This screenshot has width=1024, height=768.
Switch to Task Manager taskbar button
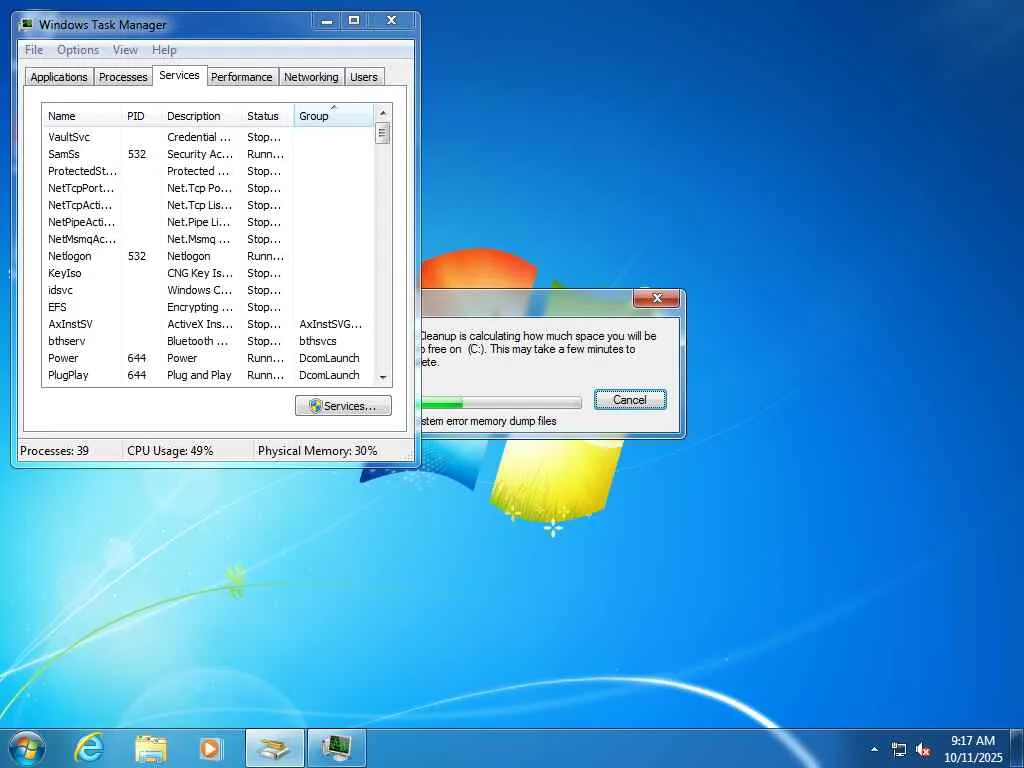pyautogui.click(x=336, y=748)
